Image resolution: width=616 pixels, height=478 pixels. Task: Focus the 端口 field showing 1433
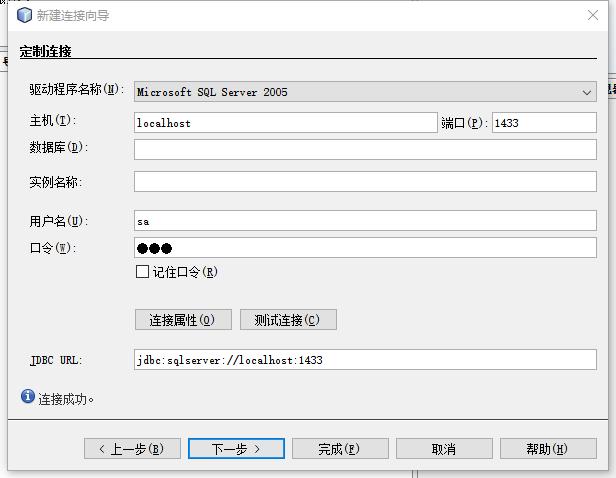click(x=543, y=123)
